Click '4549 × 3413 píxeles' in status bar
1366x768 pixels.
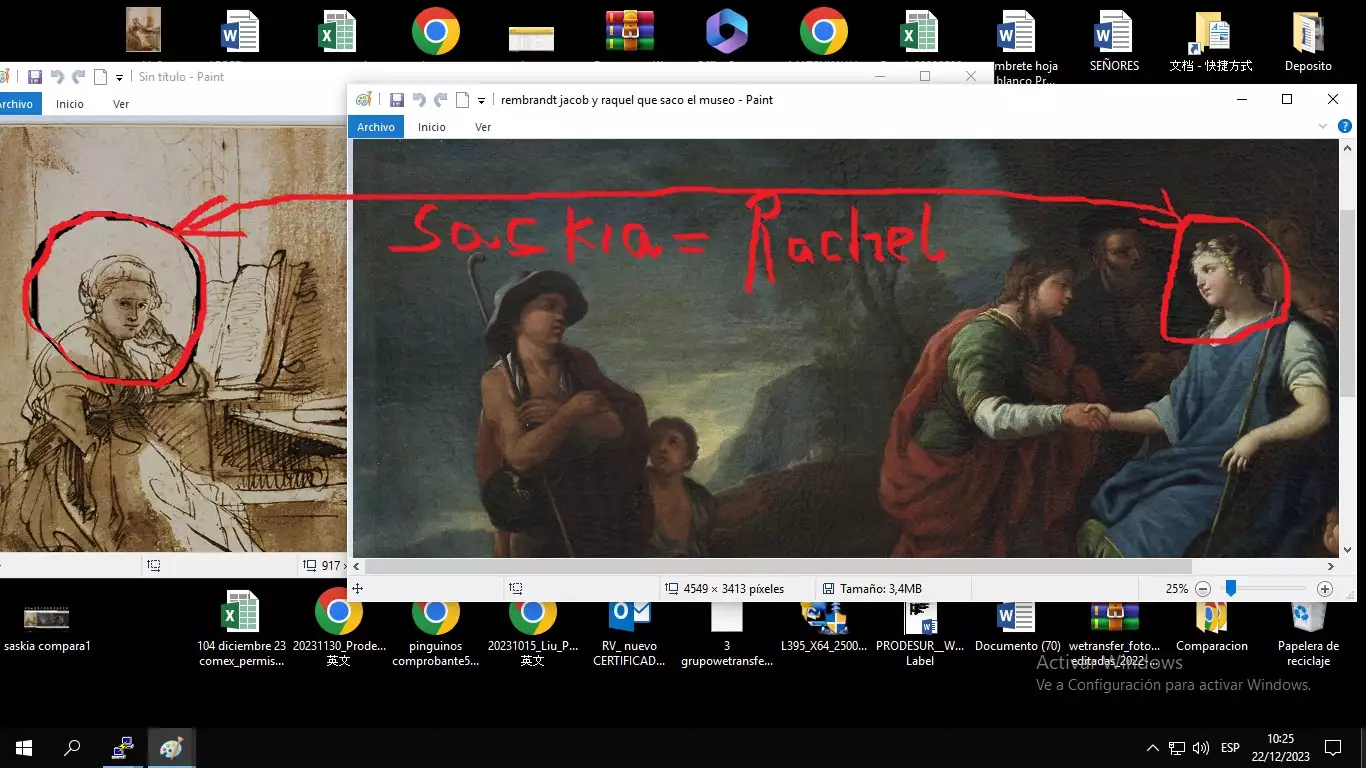(x=733, y=589)
